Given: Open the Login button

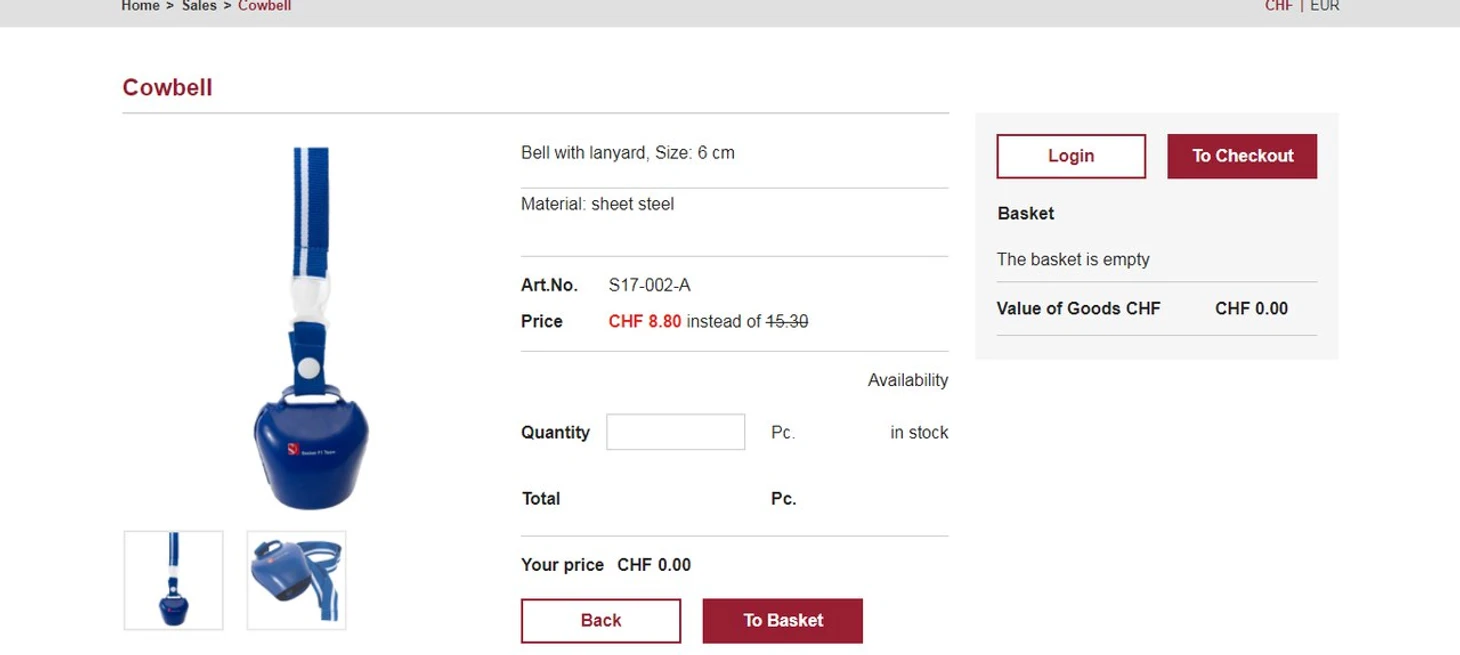Looking at the screenshot, I should (1070, 156).
